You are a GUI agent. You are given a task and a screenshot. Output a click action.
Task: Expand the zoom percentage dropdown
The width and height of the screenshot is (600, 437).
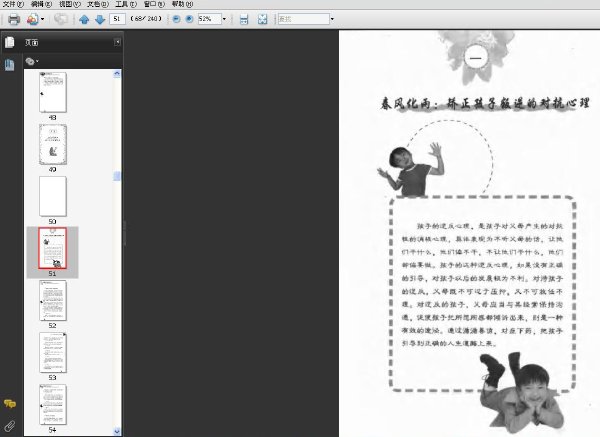coord(224,19)
